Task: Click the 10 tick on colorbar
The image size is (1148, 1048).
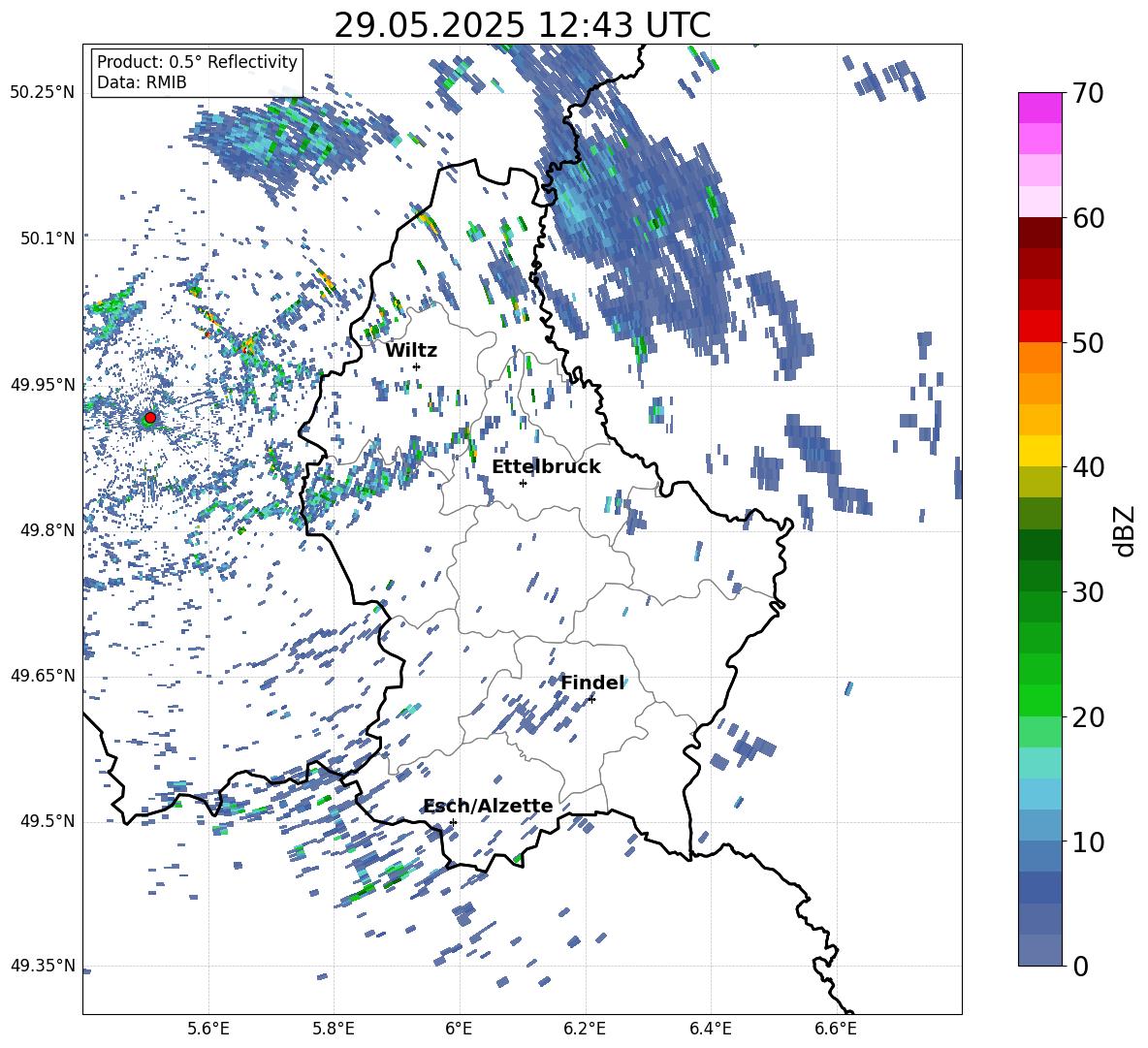Action: point(1088,842)
